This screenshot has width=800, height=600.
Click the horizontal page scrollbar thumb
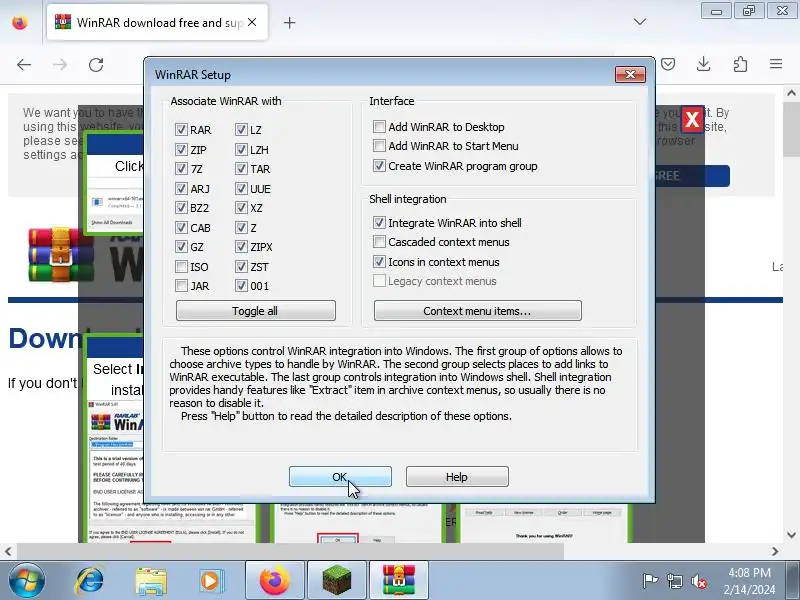(290, 551)
